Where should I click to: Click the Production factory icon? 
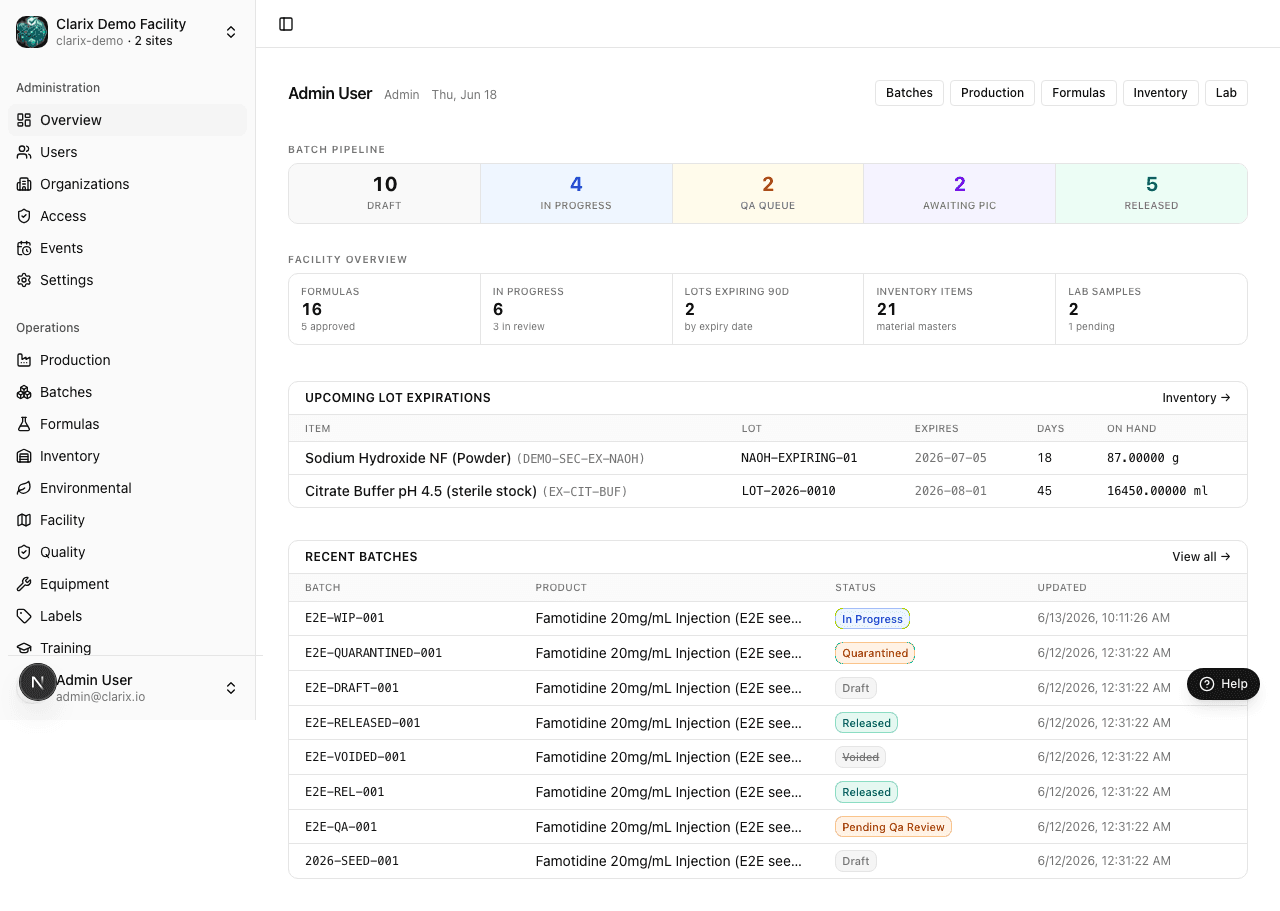24,360
